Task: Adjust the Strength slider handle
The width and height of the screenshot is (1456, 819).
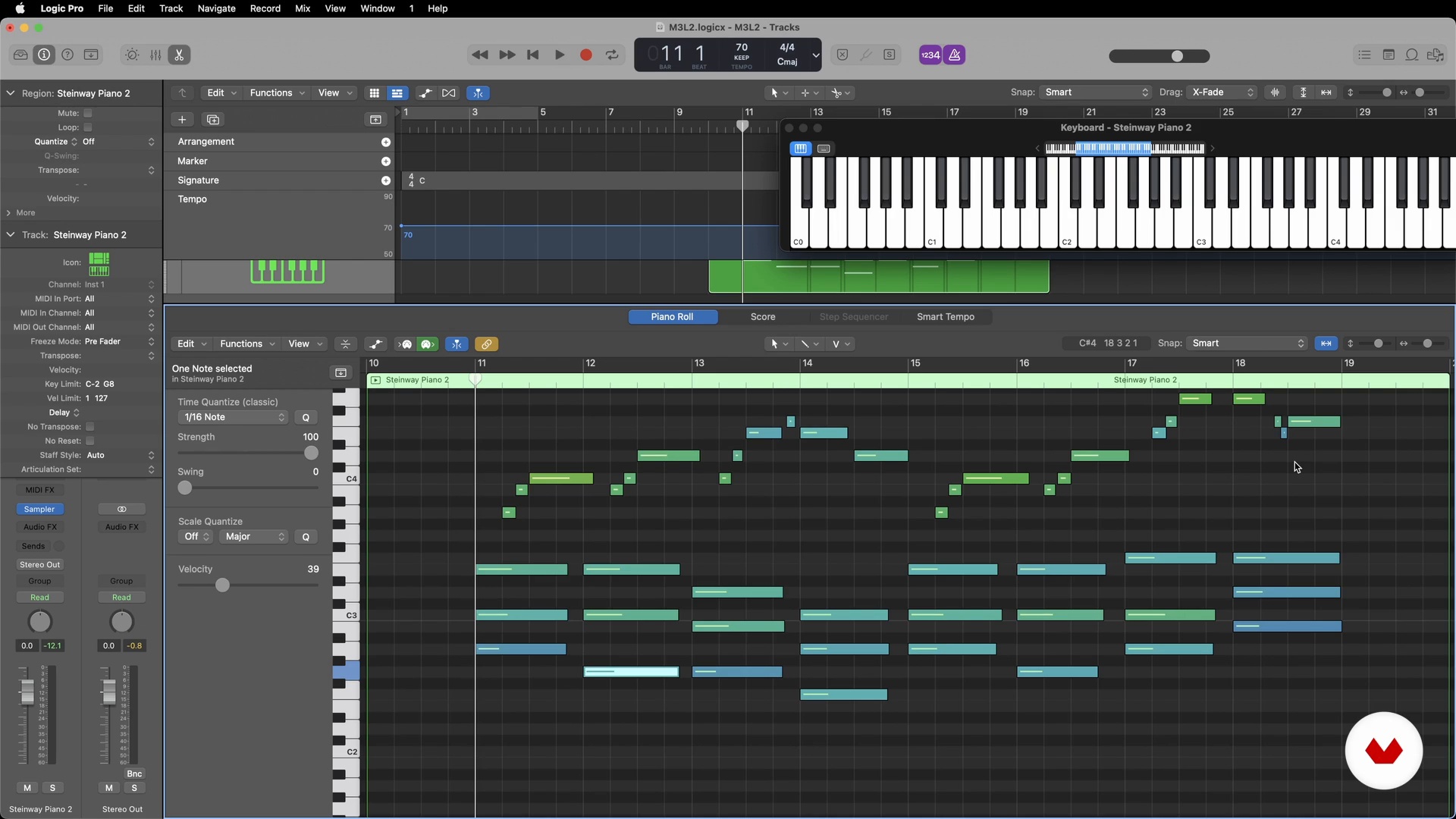Action: point(311,453)
